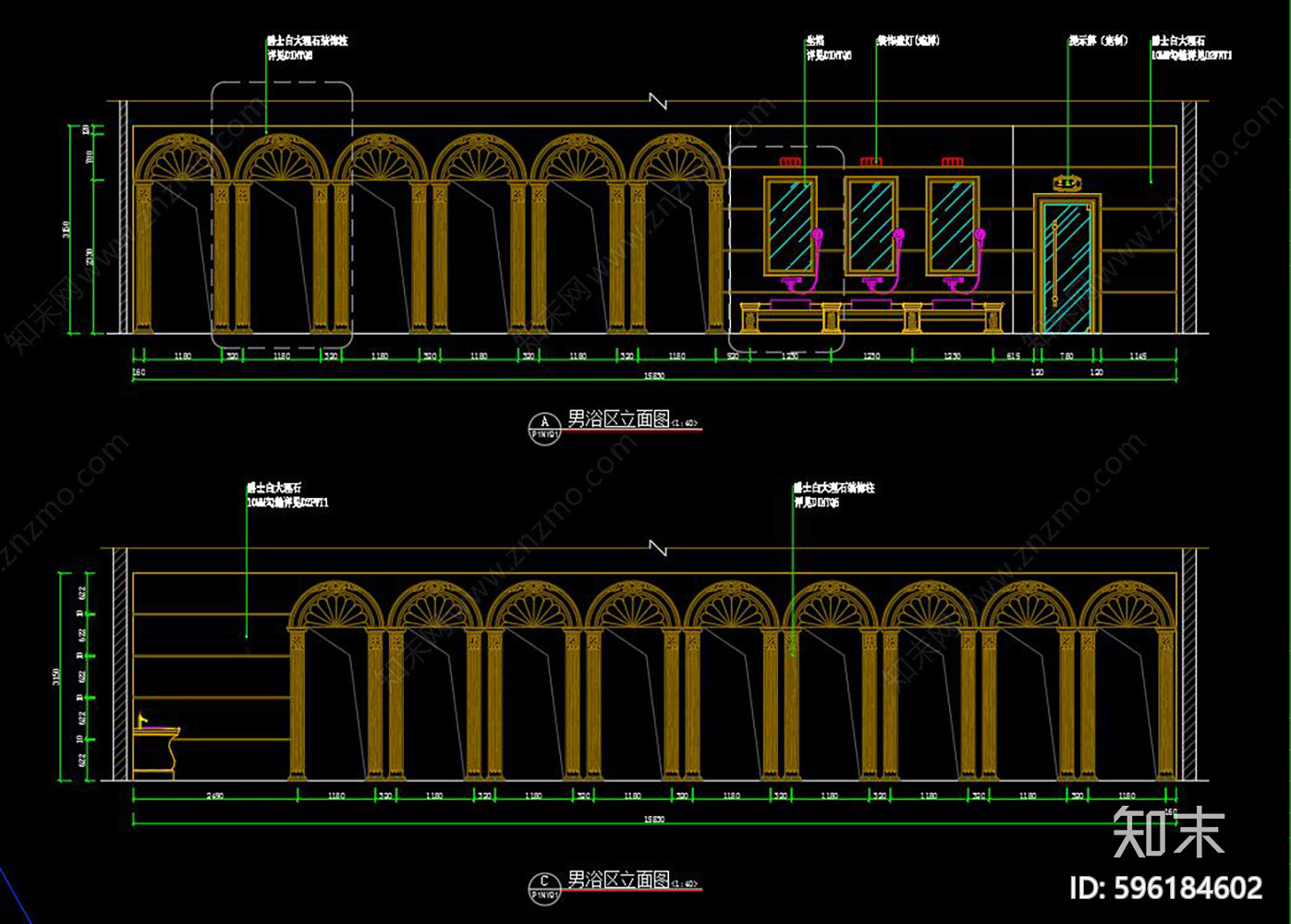Click the dashed detail frame around the left mirror

click(x=786, y=249)
